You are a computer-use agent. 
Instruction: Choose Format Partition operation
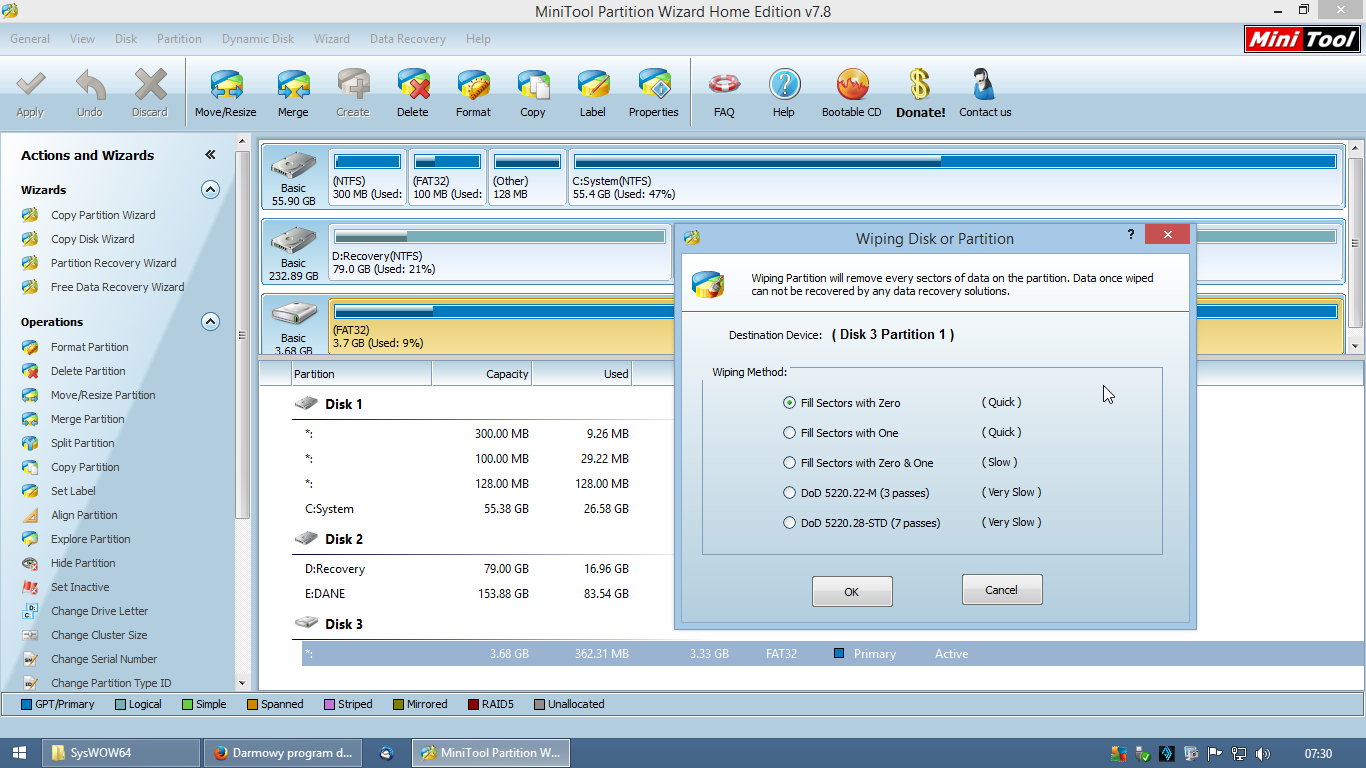pyautogui.click(x=89, y=347)
